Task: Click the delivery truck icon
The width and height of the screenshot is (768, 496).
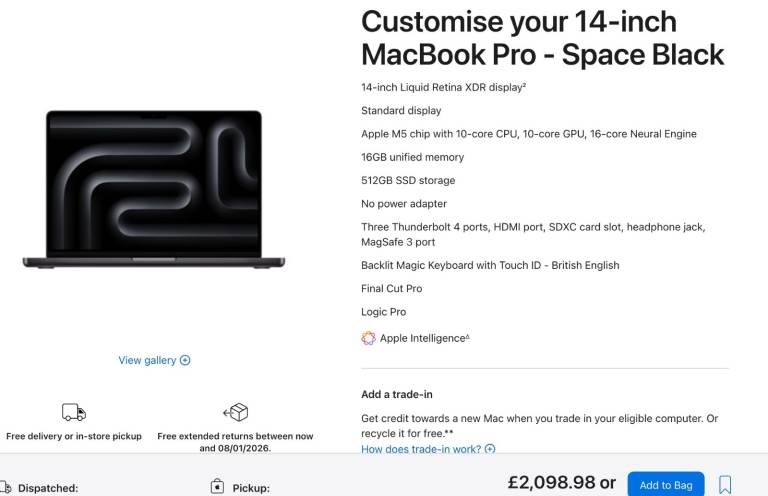Action: (74, 412)
